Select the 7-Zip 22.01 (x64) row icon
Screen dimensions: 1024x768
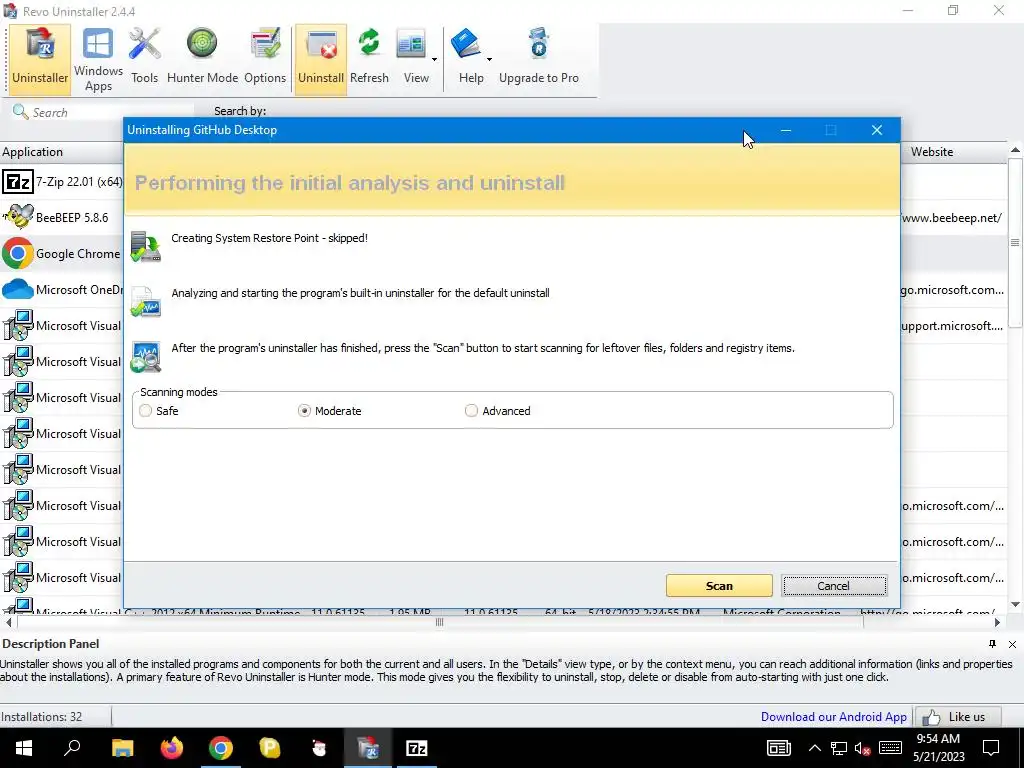(18, 182)
